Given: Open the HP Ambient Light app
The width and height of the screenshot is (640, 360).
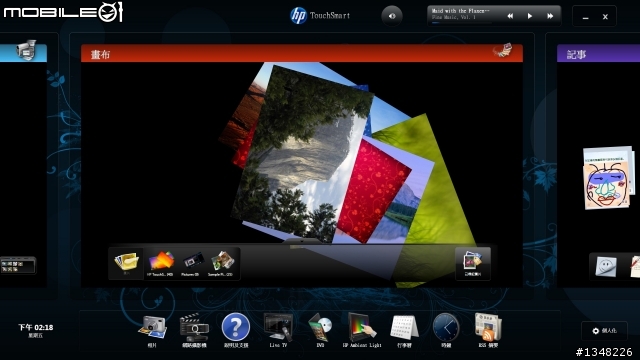Looking at the screenshot, I should [x=362, y=331].
